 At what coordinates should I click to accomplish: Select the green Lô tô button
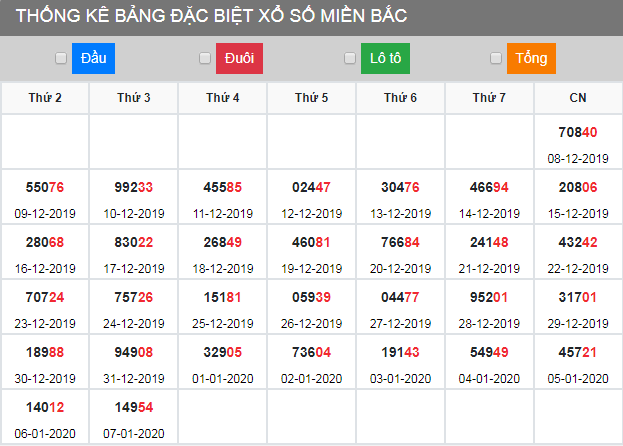point(385,59)
